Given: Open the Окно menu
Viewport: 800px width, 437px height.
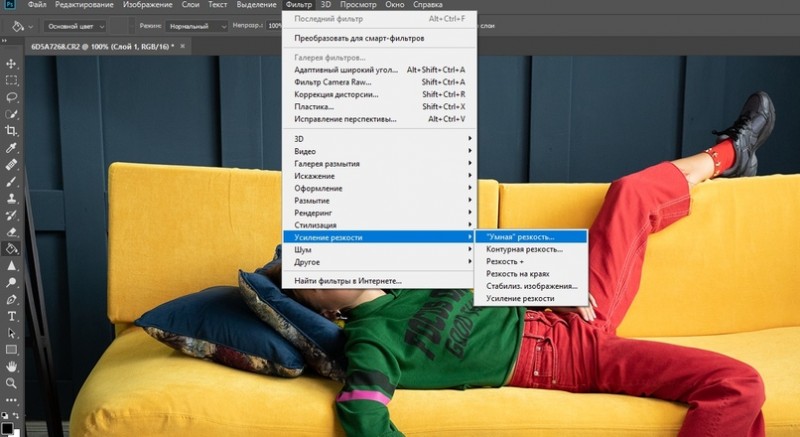Looking at the screenshot, I should [395, 5].
